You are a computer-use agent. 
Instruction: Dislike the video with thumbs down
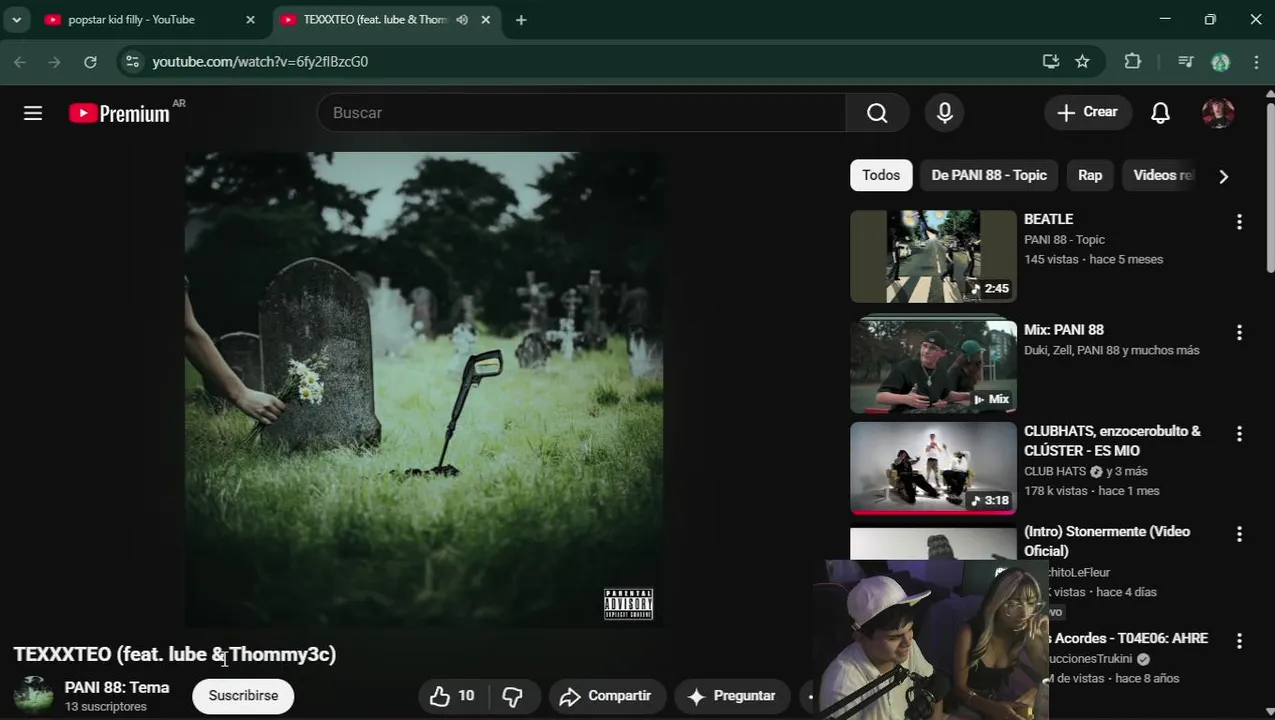point(512,696)
